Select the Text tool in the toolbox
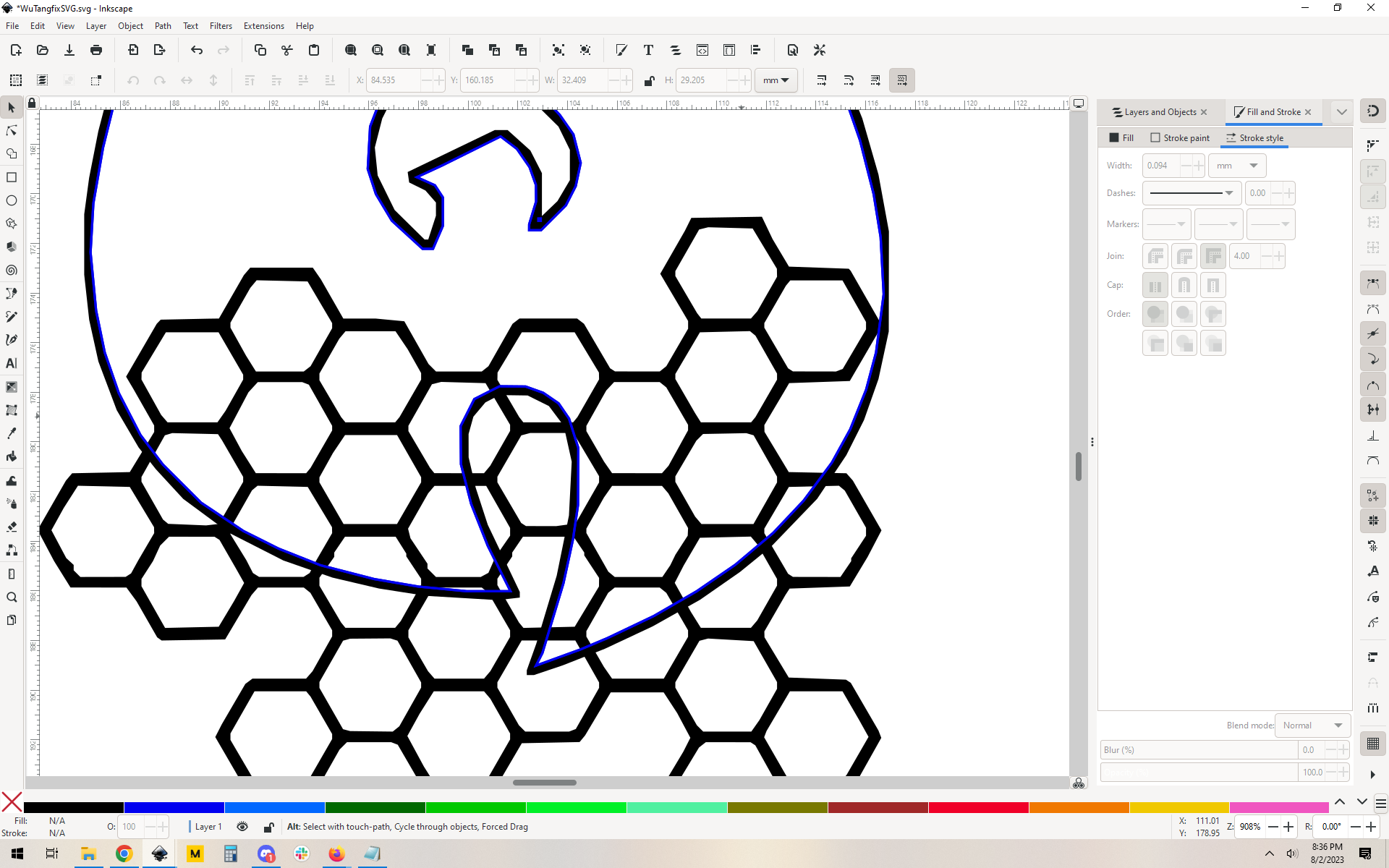Viewport: 1389px width, 868px height. pos(12,363)
